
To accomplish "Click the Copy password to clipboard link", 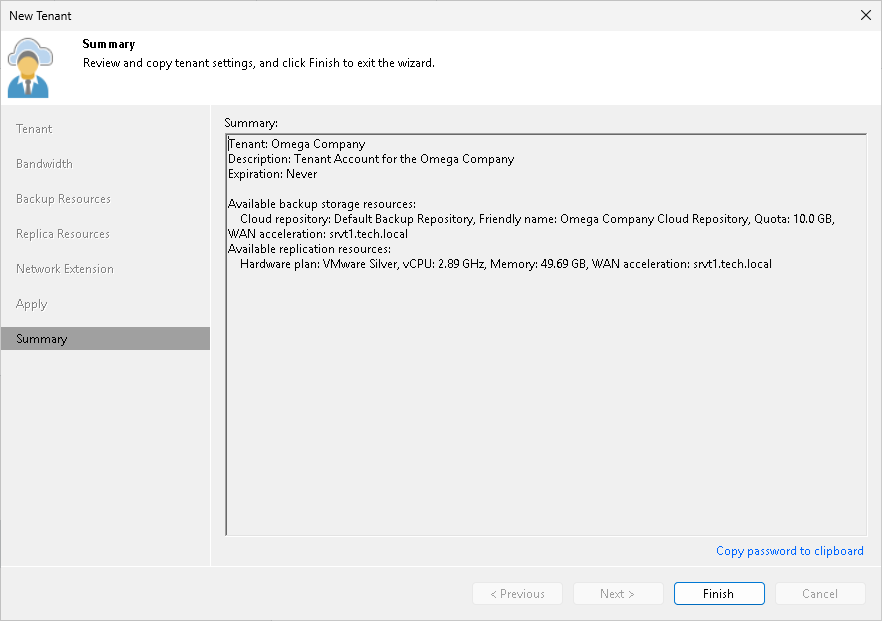I will pos(789,551).
